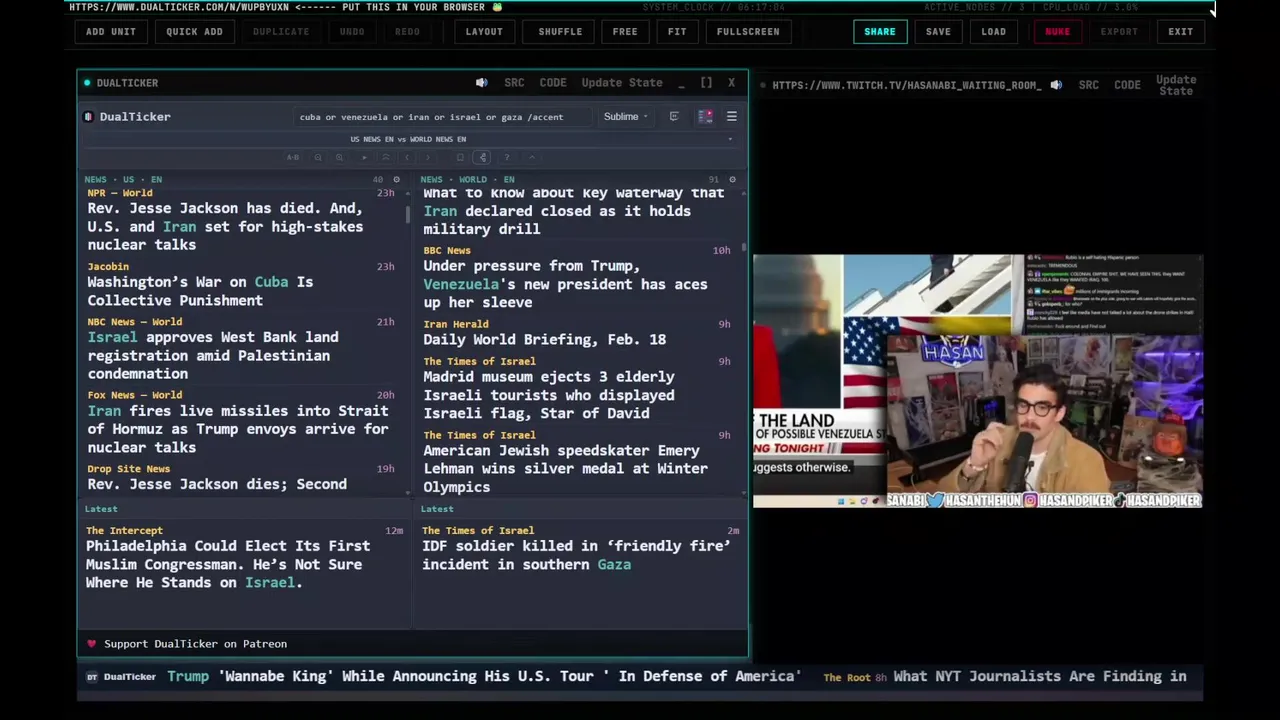Open SRC on the Twitch unit
Screen dimensions: 1280x720
point(1088,85)
